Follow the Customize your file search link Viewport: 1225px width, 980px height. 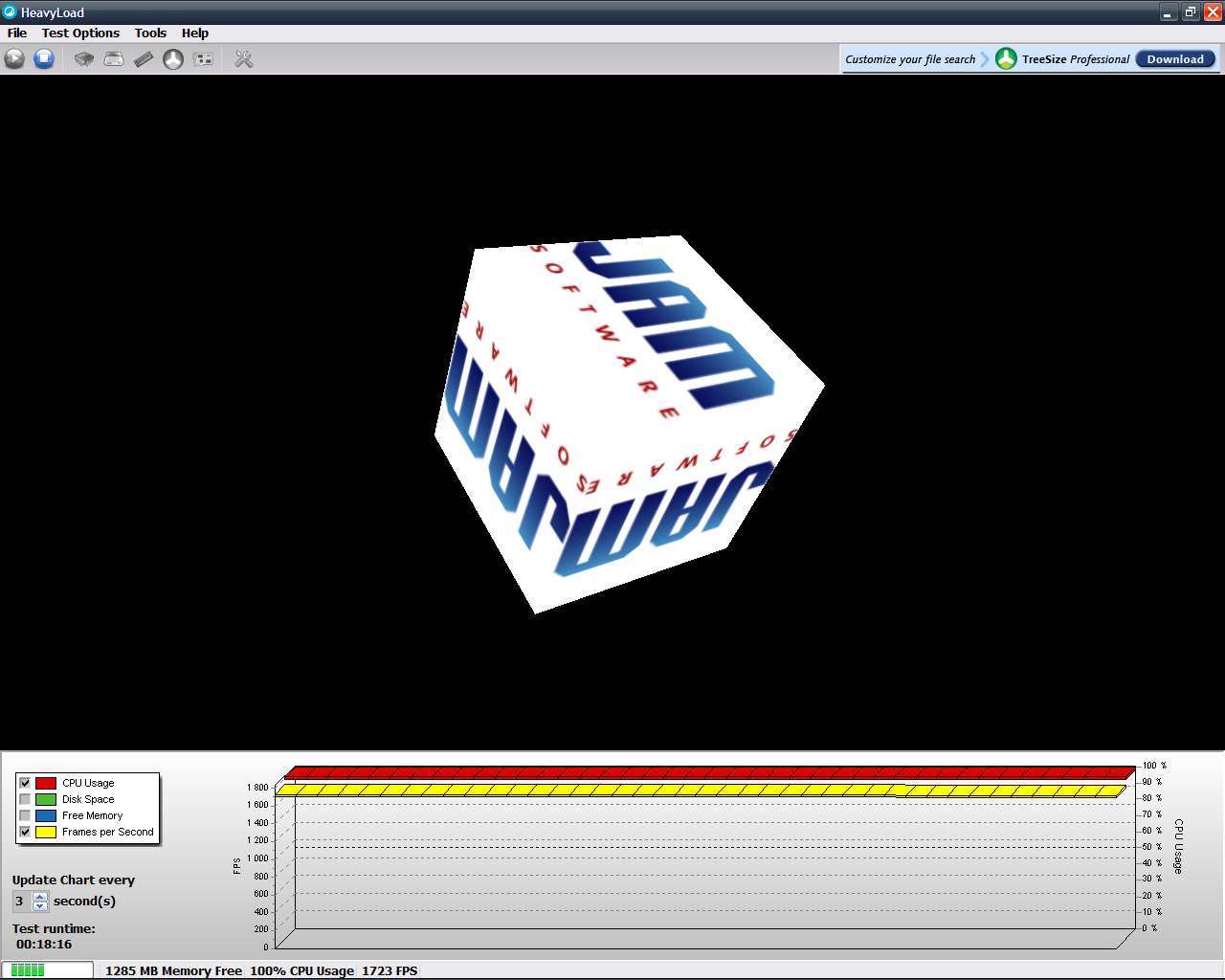point(910,59)
